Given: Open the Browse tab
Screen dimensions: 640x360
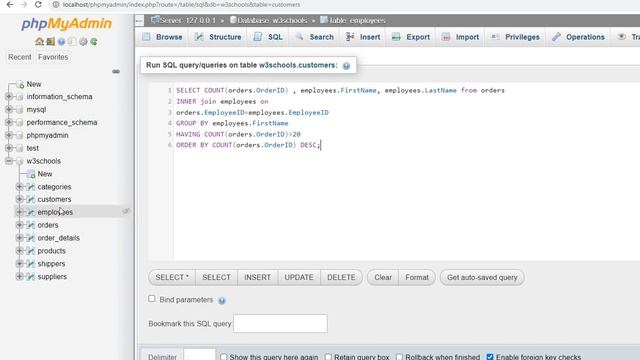Looking at the screenshot, I should coord(162,37).
